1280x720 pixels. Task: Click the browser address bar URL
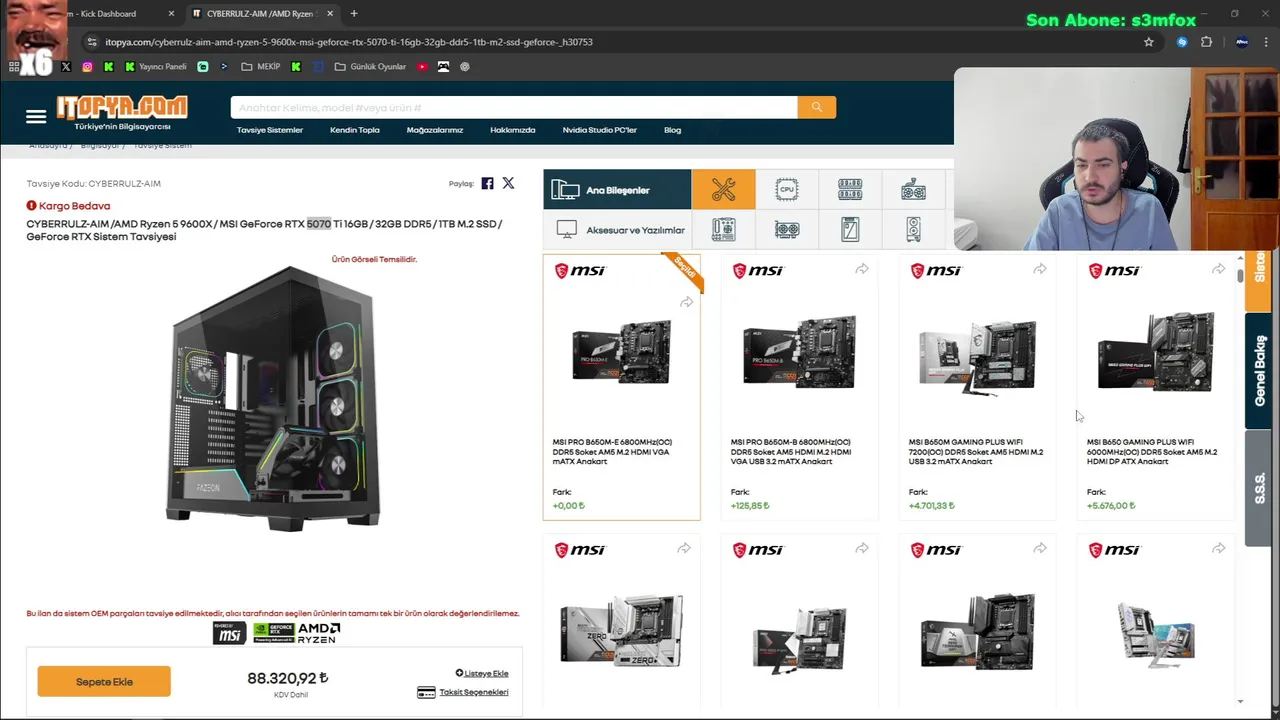point(350,42)
